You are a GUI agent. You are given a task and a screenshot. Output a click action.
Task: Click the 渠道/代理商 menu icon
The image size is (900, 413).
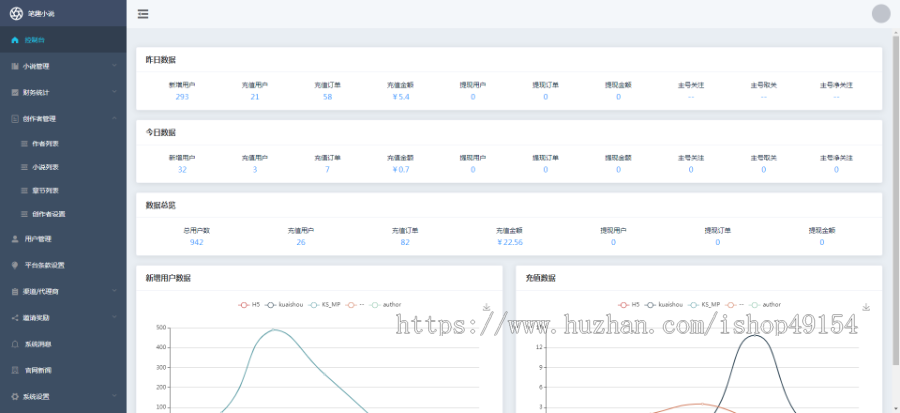point(15,291)
